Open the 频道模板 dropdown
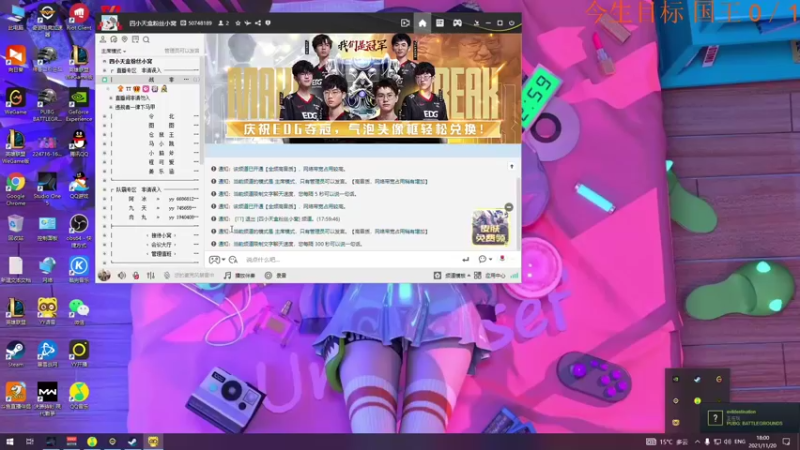 tap(452, 276)
